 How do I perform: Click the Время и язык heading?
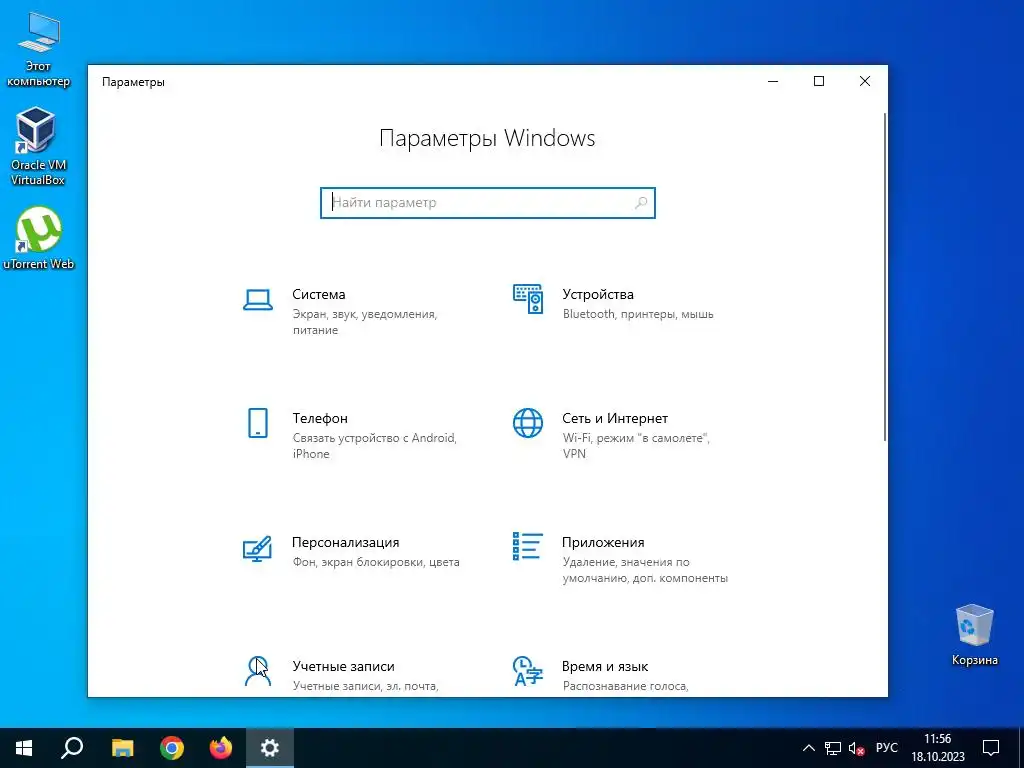pos(605,667)
